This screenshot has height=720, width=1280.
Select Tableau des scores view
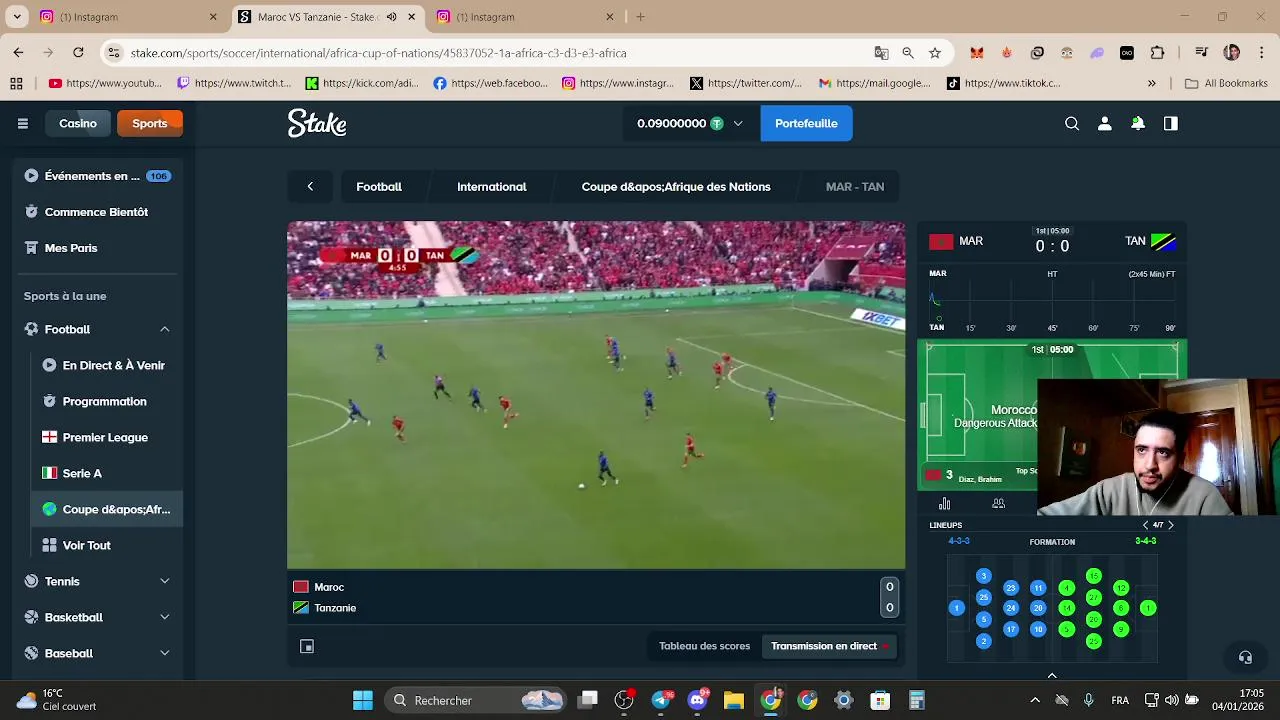point(704,646)
